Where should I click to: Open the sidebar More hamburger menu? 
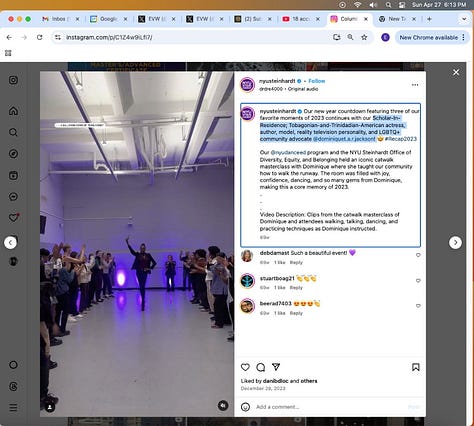pos(13,407)
